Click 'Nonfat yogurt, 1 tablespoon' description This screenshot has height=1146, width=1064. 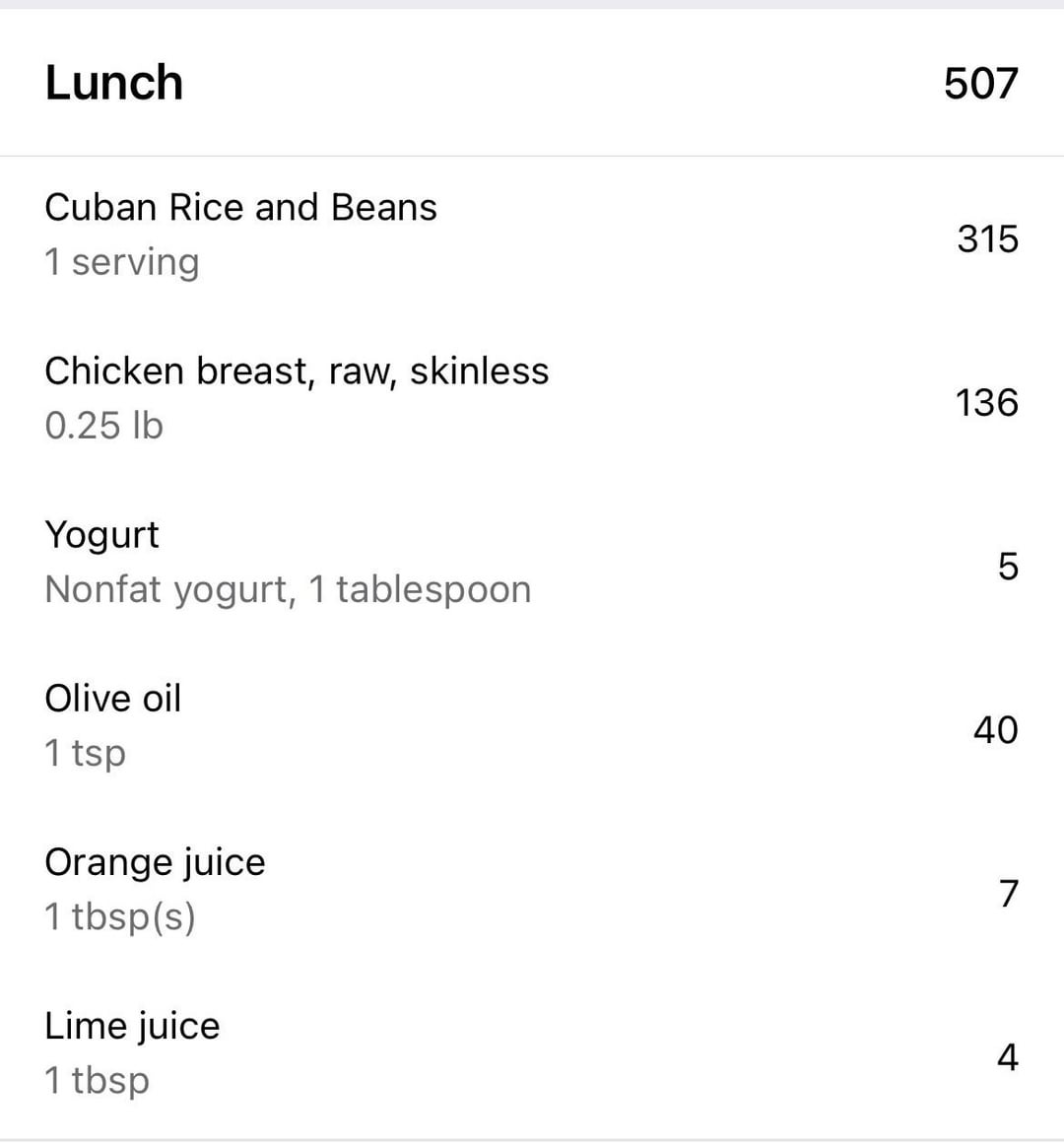pyautogui.click(x=288, y=589)
